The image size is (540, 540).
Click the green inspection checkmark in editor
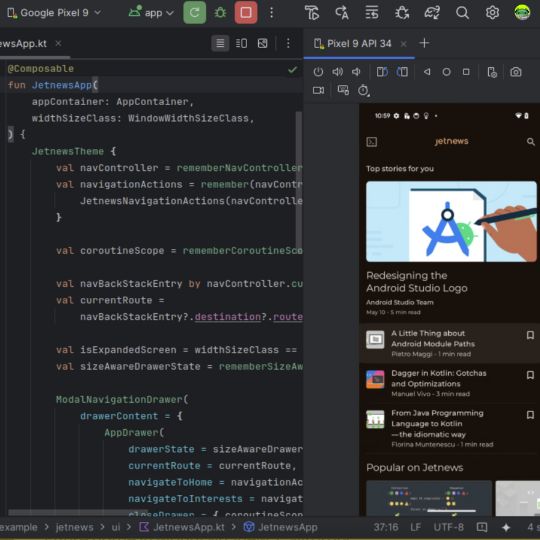(x=292, y=70)
